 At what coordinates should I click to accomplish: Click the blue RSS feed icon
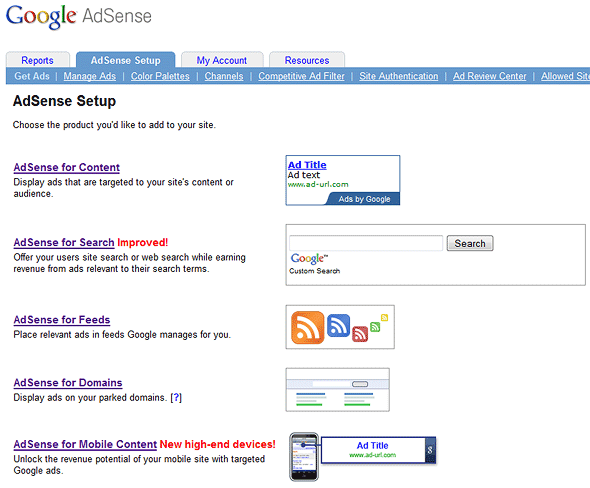coord(339,325)
